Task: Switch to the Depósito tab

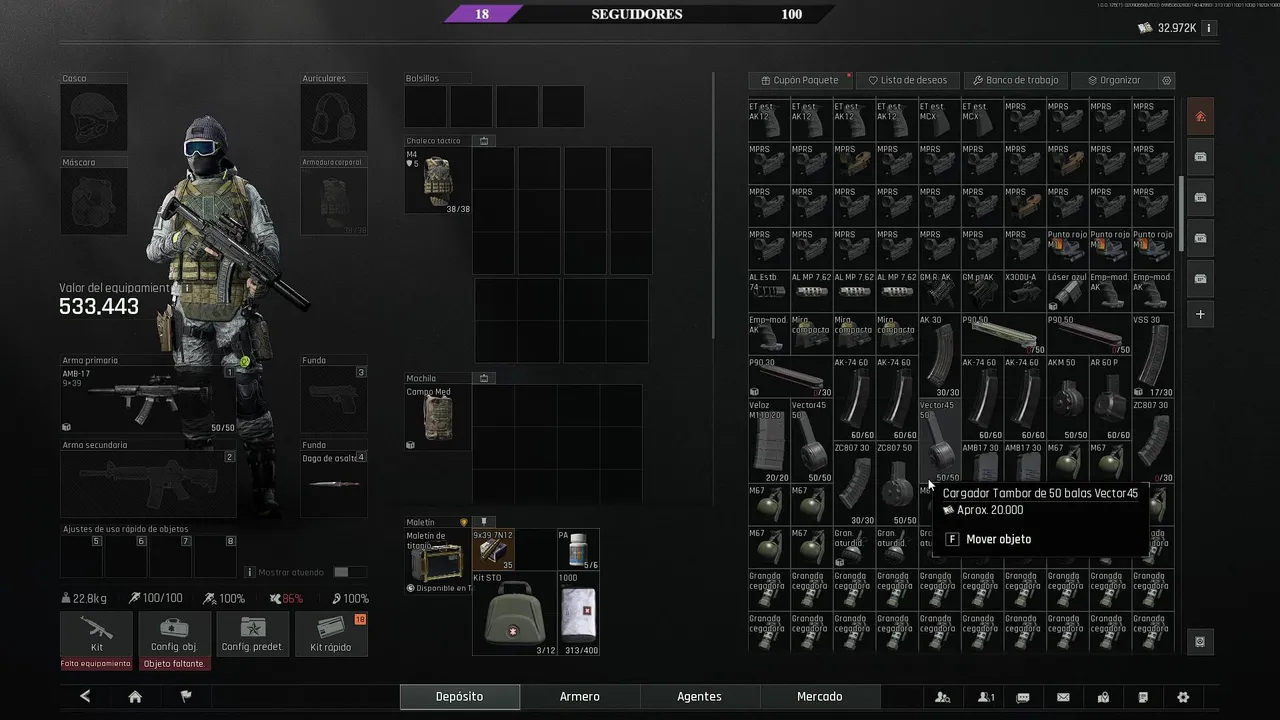Action: [x=460, y=697]
